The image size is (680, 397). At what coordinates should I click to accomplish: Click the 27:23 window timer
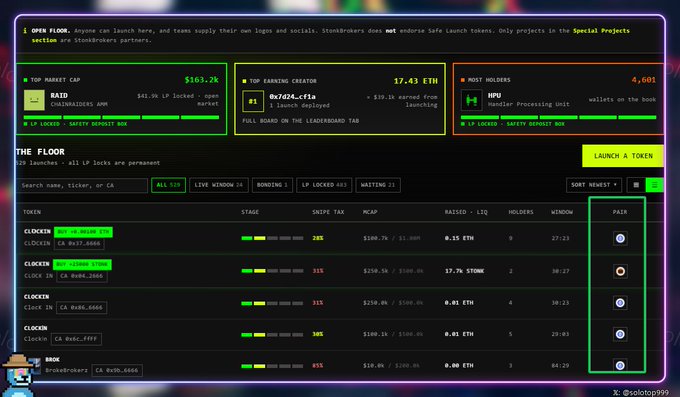(560, 238)
